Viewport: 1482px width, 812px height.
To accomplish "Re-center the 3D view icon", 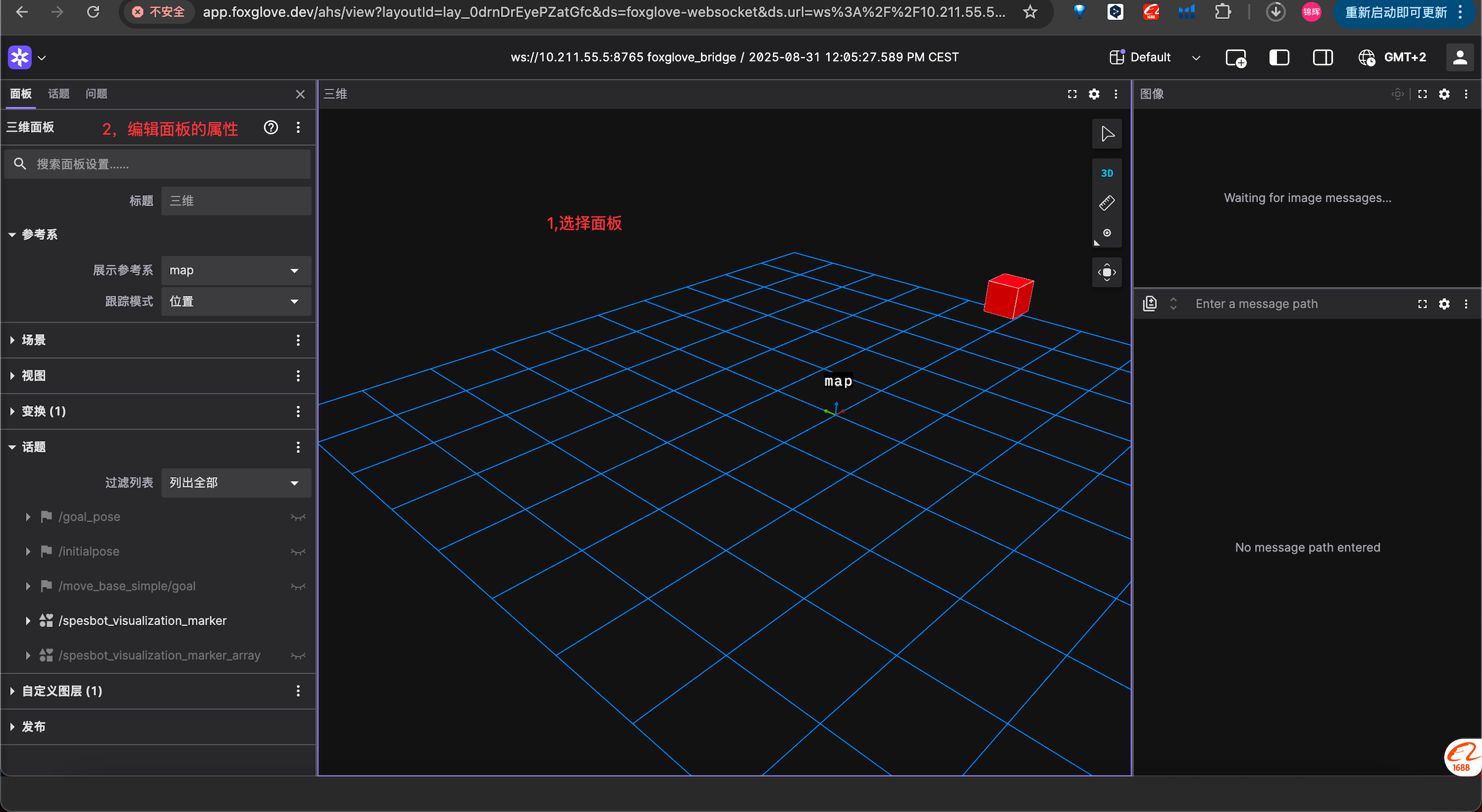I will coord(1106,272).
